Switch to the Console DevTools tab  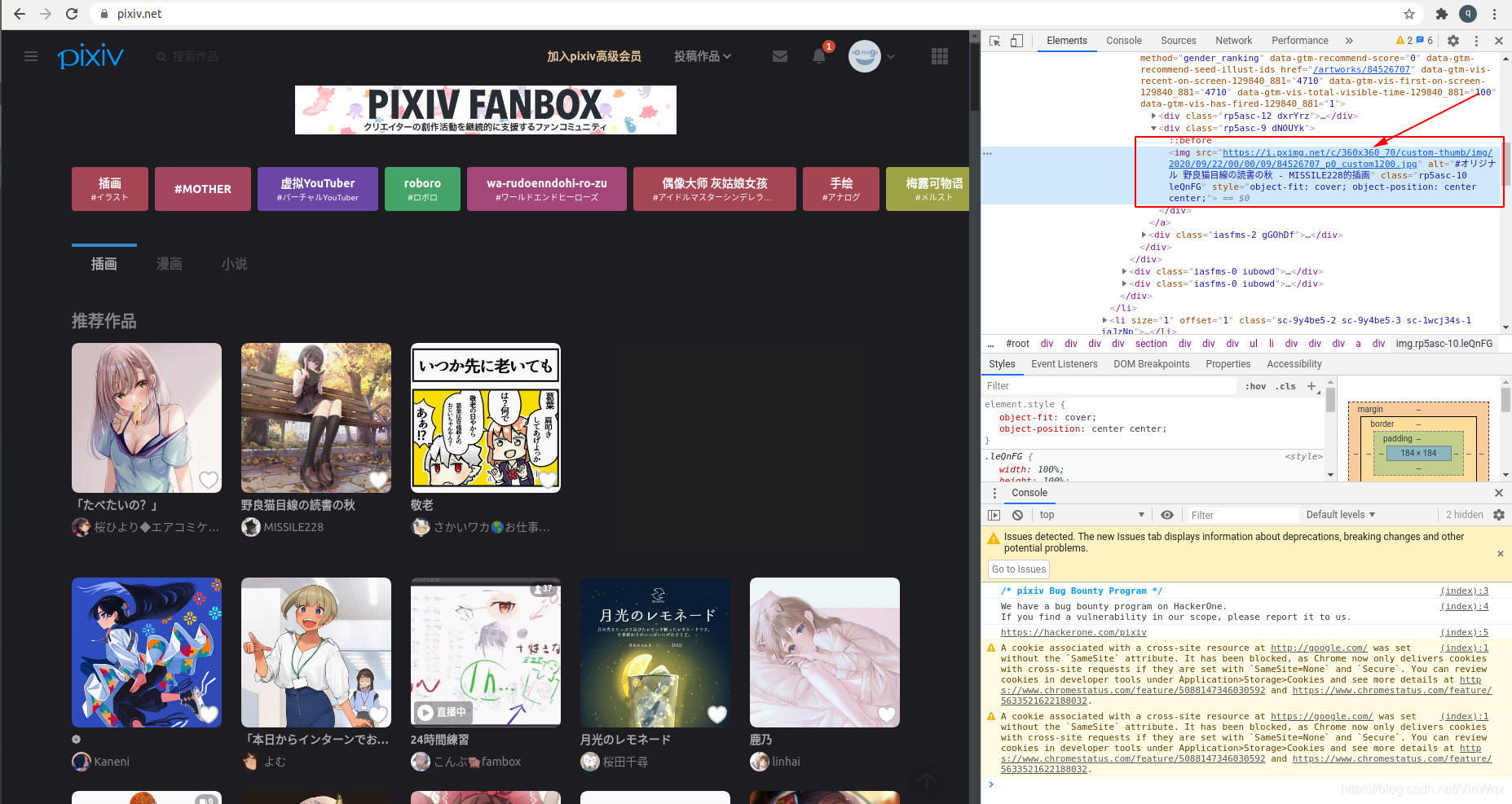(x=1124, y=41)
